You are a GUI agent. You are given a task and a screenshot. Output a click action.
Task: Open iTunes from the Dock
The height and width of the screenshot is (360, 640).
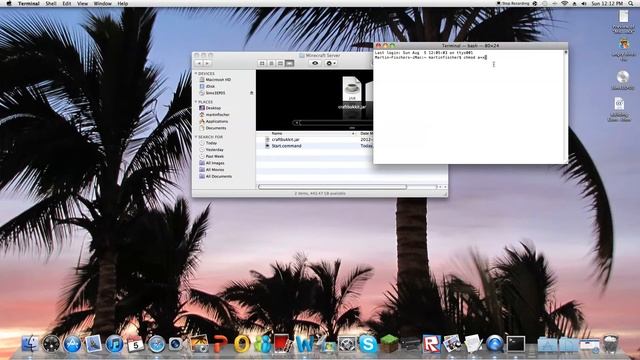[x=114, y=344]
